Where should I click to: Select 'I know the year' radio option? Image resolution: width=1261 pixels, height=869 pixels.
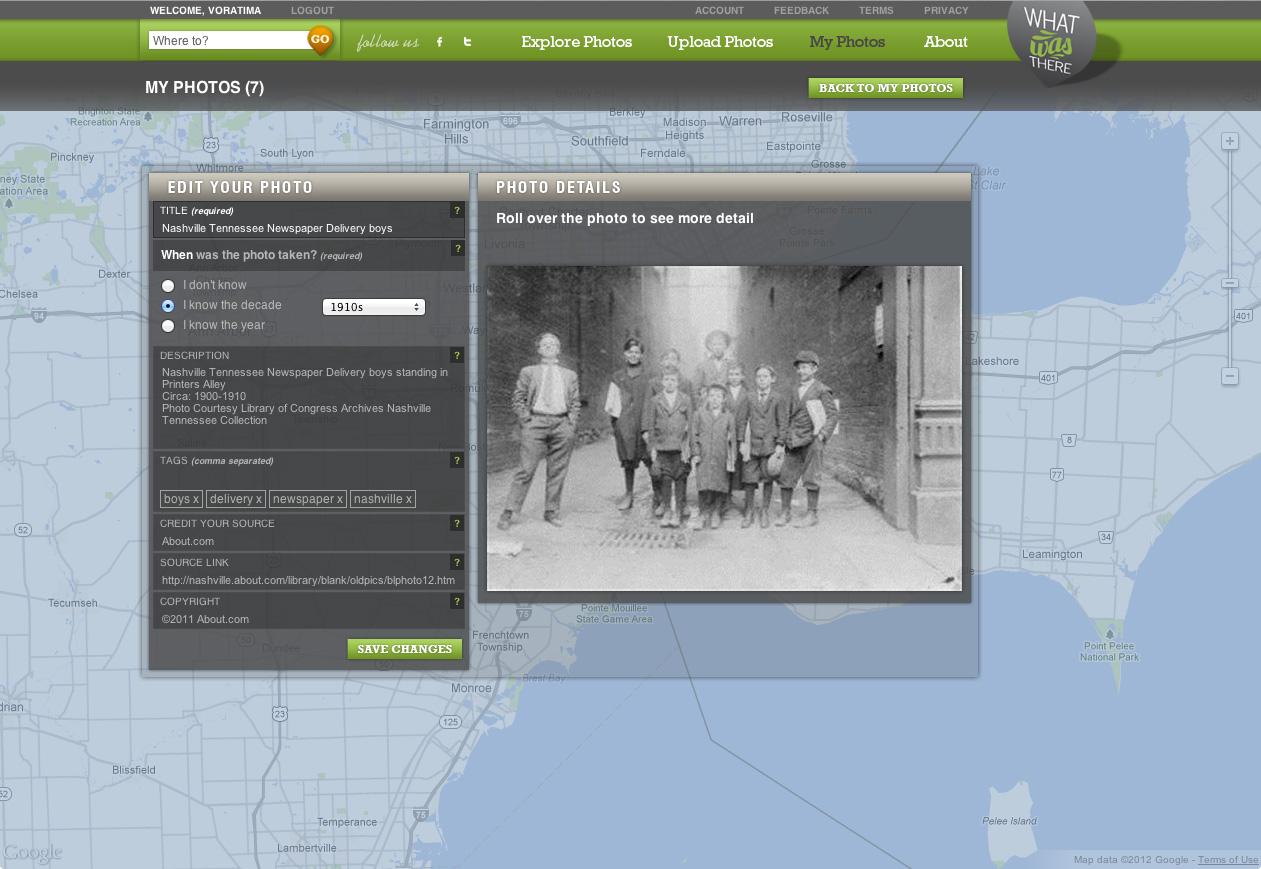pyautogui.click(x=168, y=325)
